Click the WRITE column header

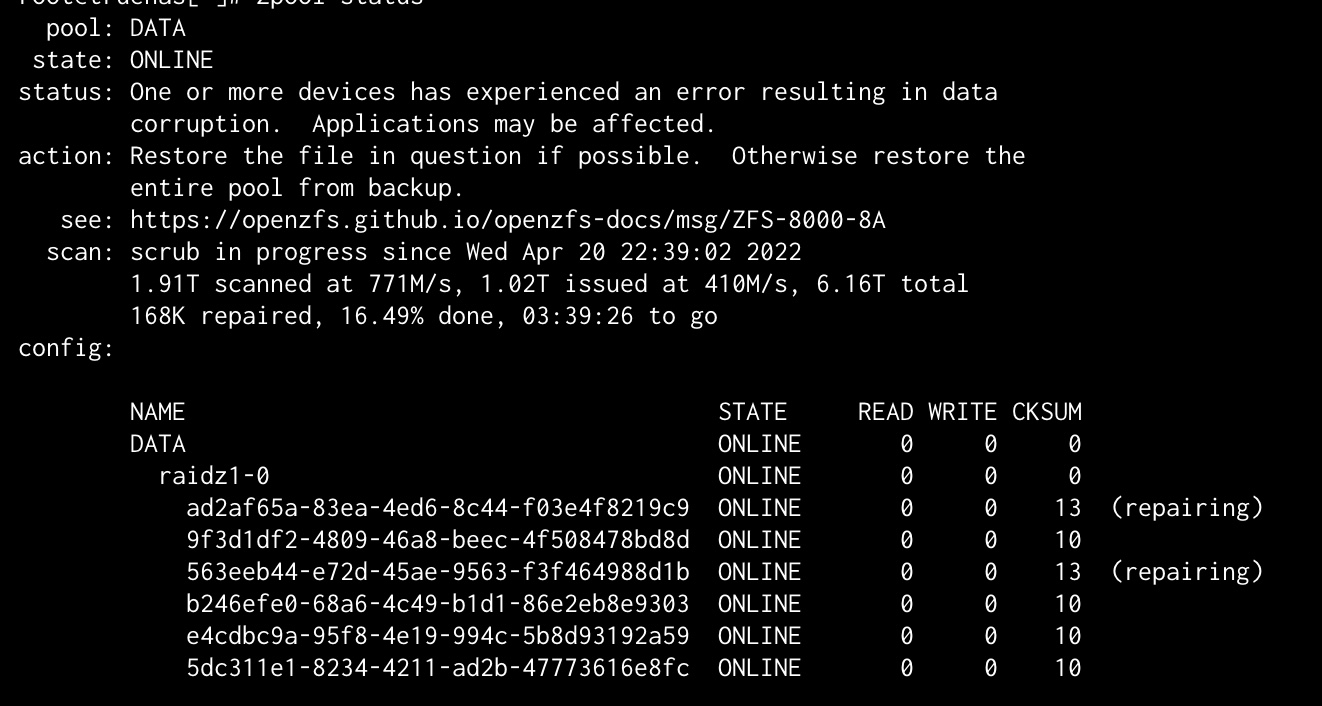coord(963,412)
